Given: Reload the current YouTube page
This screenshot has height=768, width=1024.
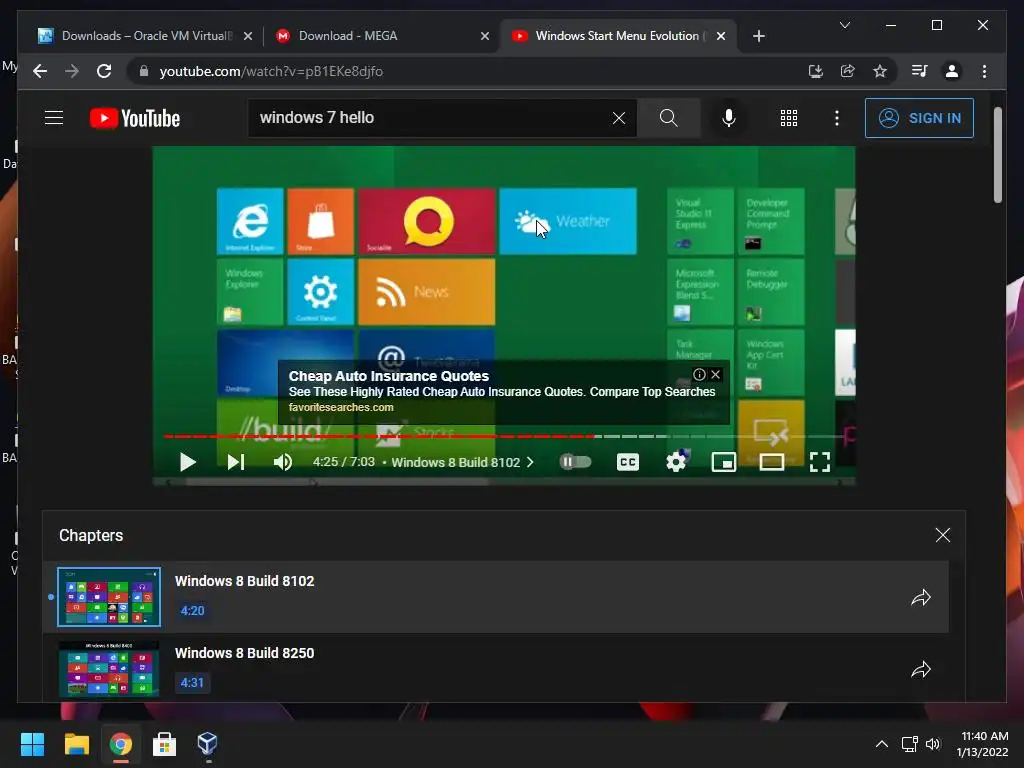Looking at the screenshot, I should click(104, 71).
